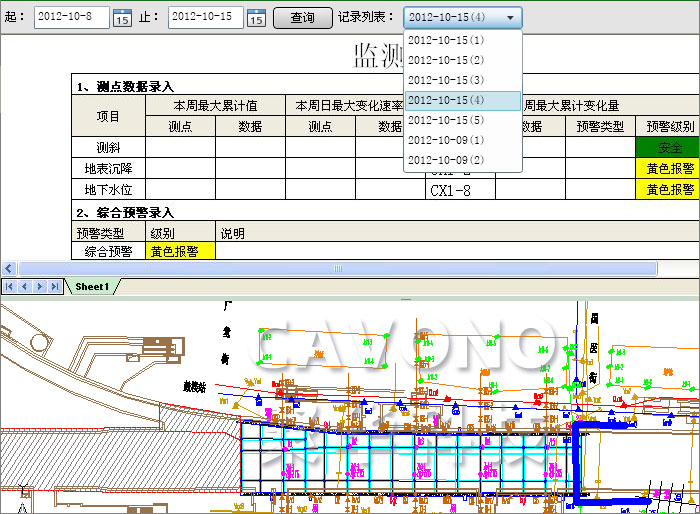Select record 2012-10-15(3) in list
Image resolution: width=700 pixels, height=514 pixels.
(463, 80)
